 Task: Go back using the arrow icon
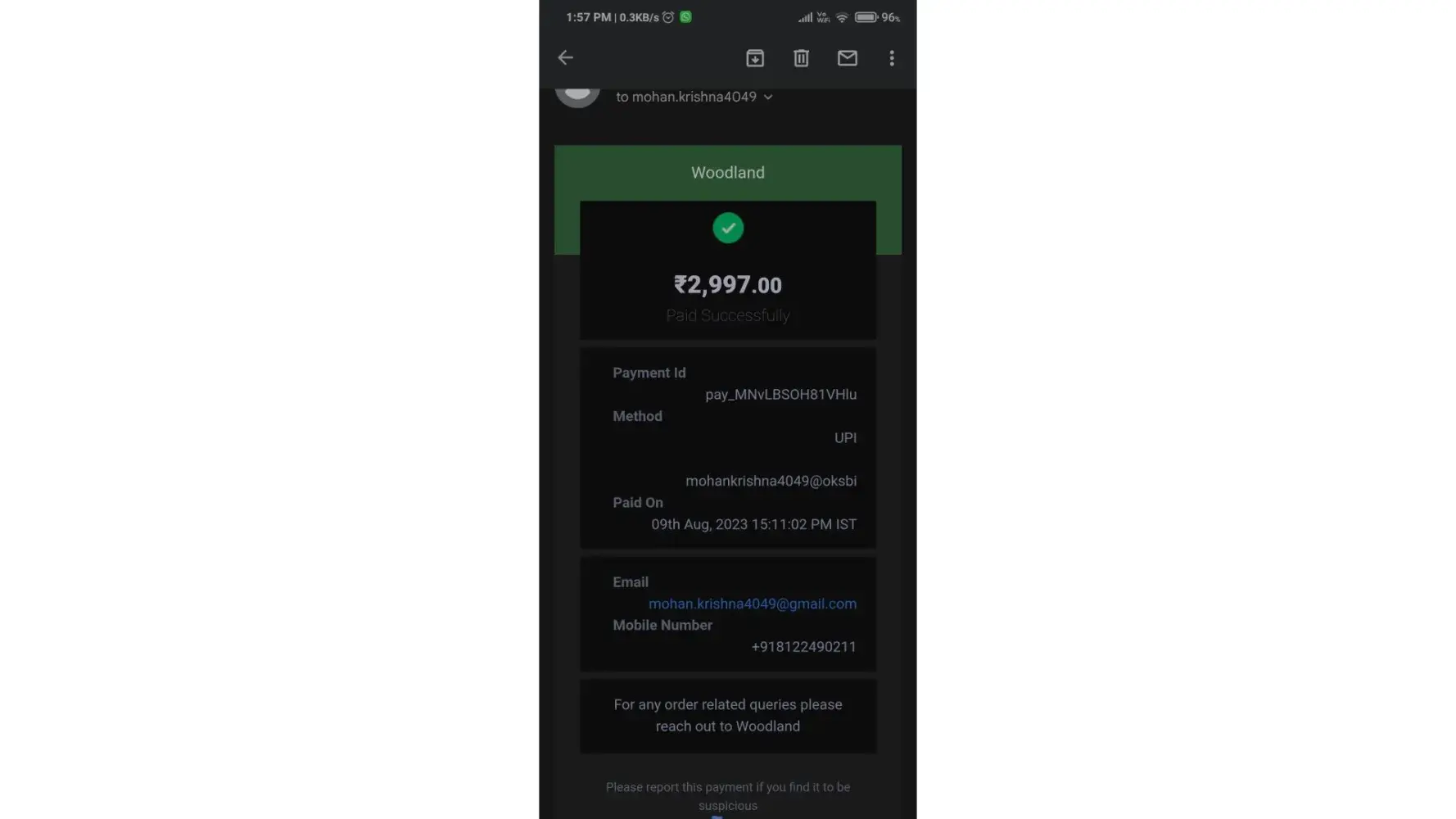(x=565, y=57)
